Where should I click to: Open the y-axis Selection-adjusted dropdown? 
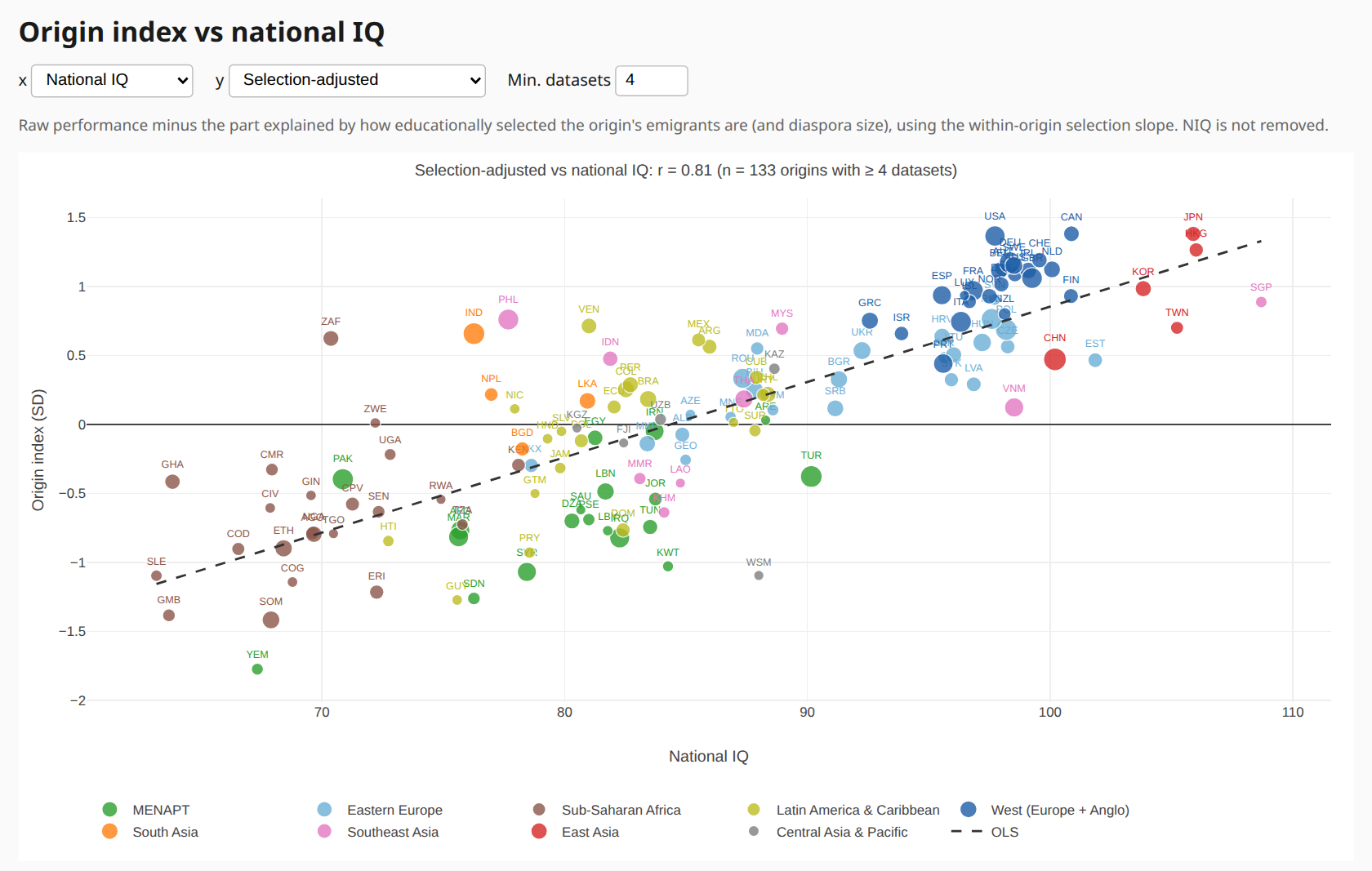pos(357,81)
